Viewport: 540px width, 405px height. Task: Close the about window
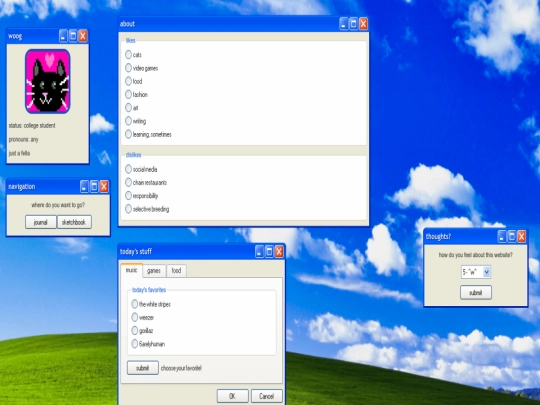click(x=363, y=24)
